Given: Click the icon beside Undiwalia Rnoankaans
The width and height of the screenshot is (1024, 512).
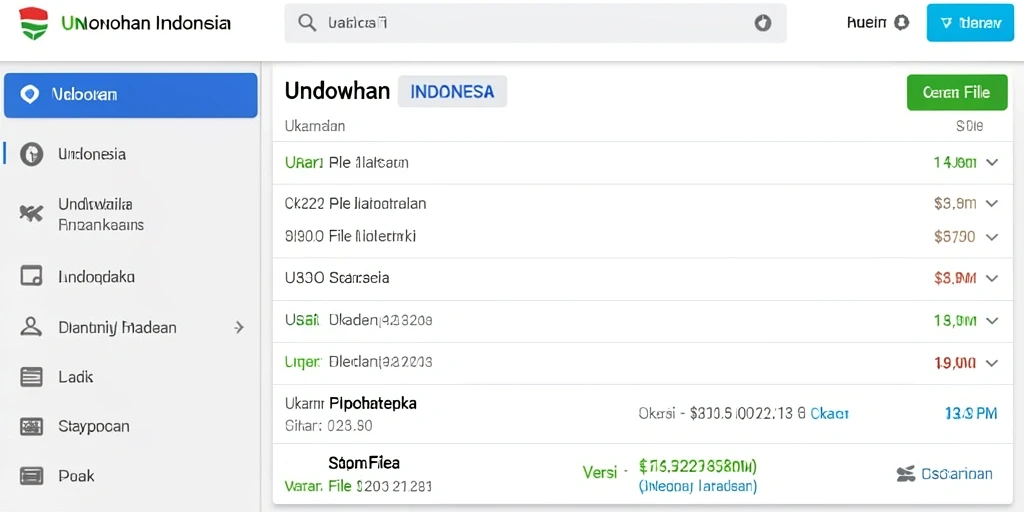Looking at the screenshot, I should 31,214.
